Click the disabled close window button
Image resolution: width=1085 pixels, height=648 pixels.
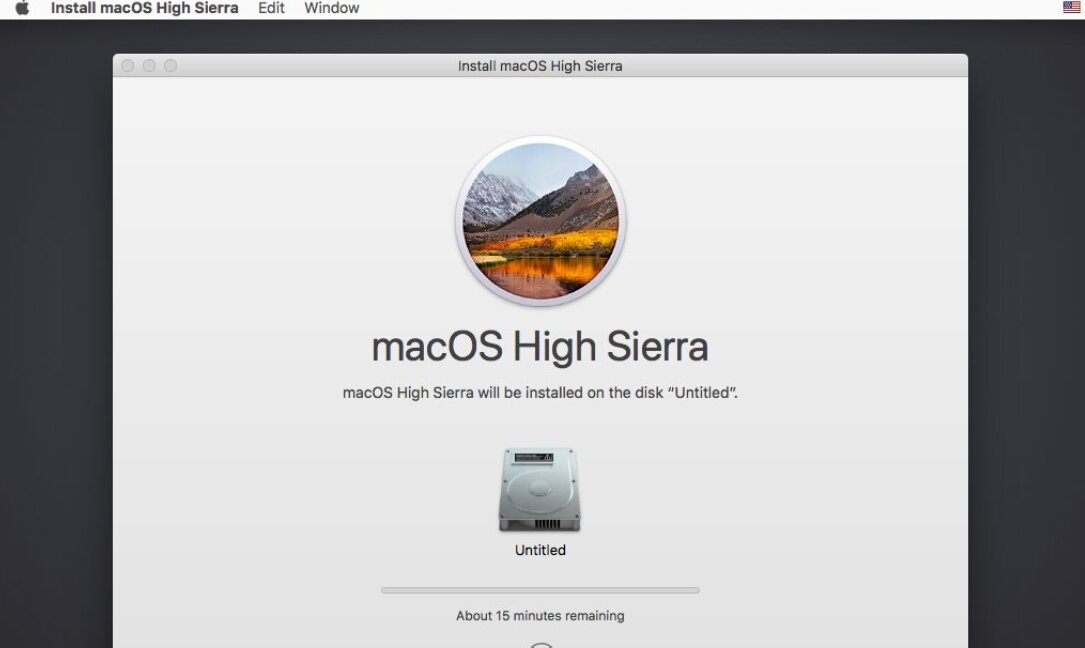tap(127, 66)
